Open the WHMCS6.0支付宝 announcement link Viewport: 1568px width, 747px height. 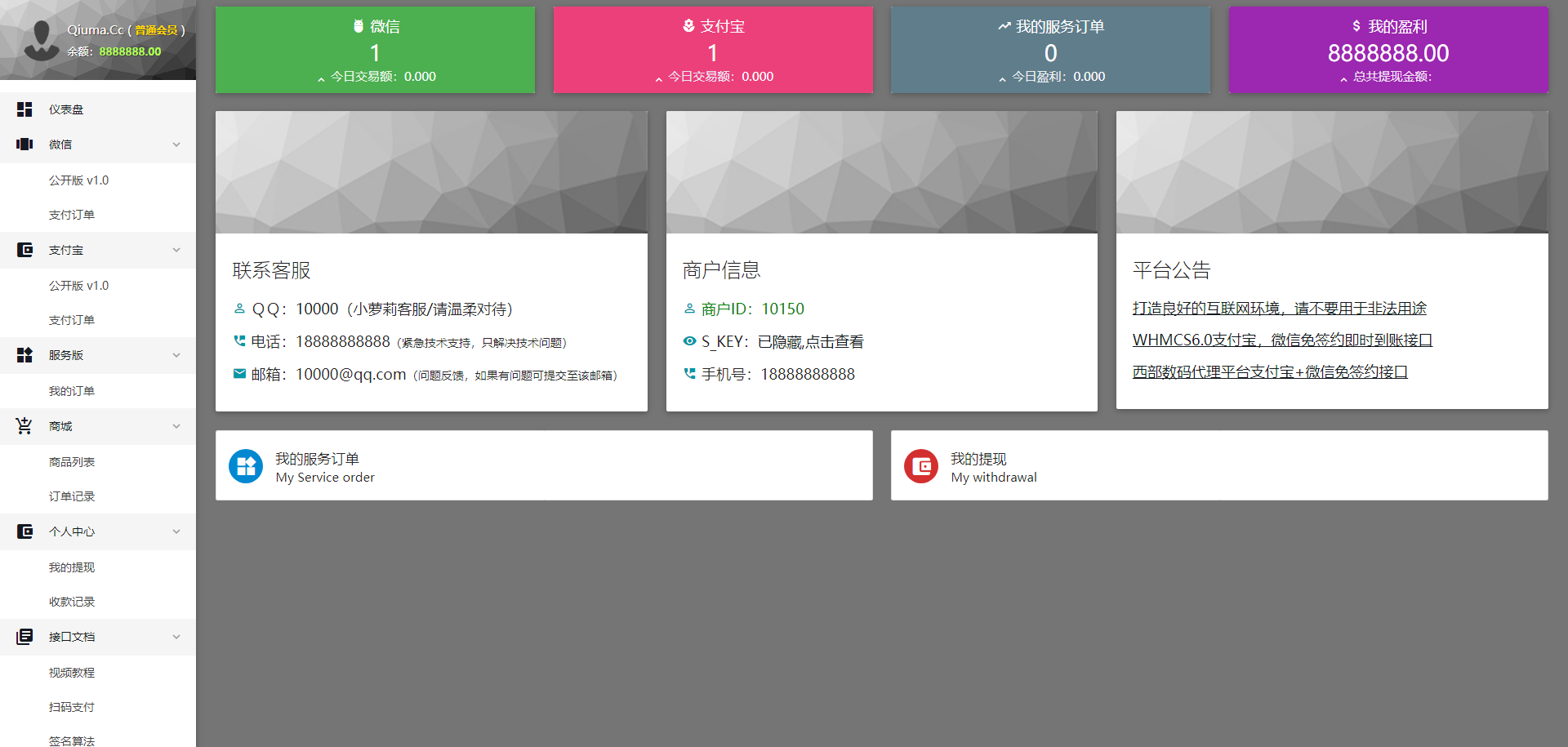pyautogui.click(x=1282, y=340)
